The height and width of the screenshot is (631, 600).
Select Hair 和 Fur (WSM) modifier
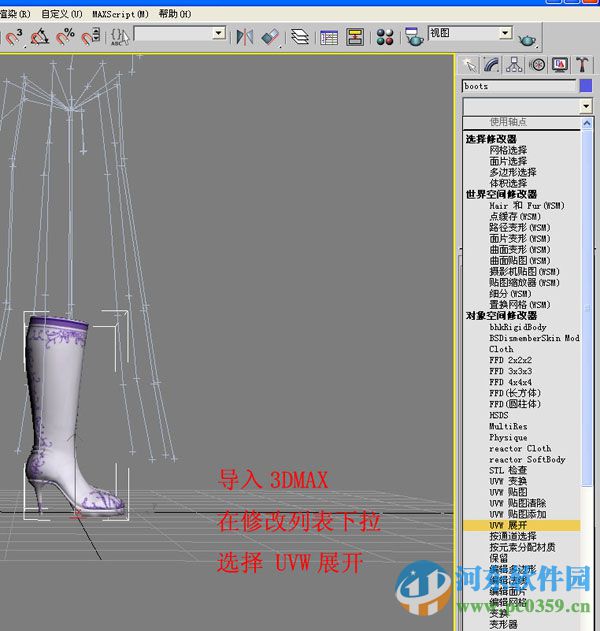click(527, 205)
